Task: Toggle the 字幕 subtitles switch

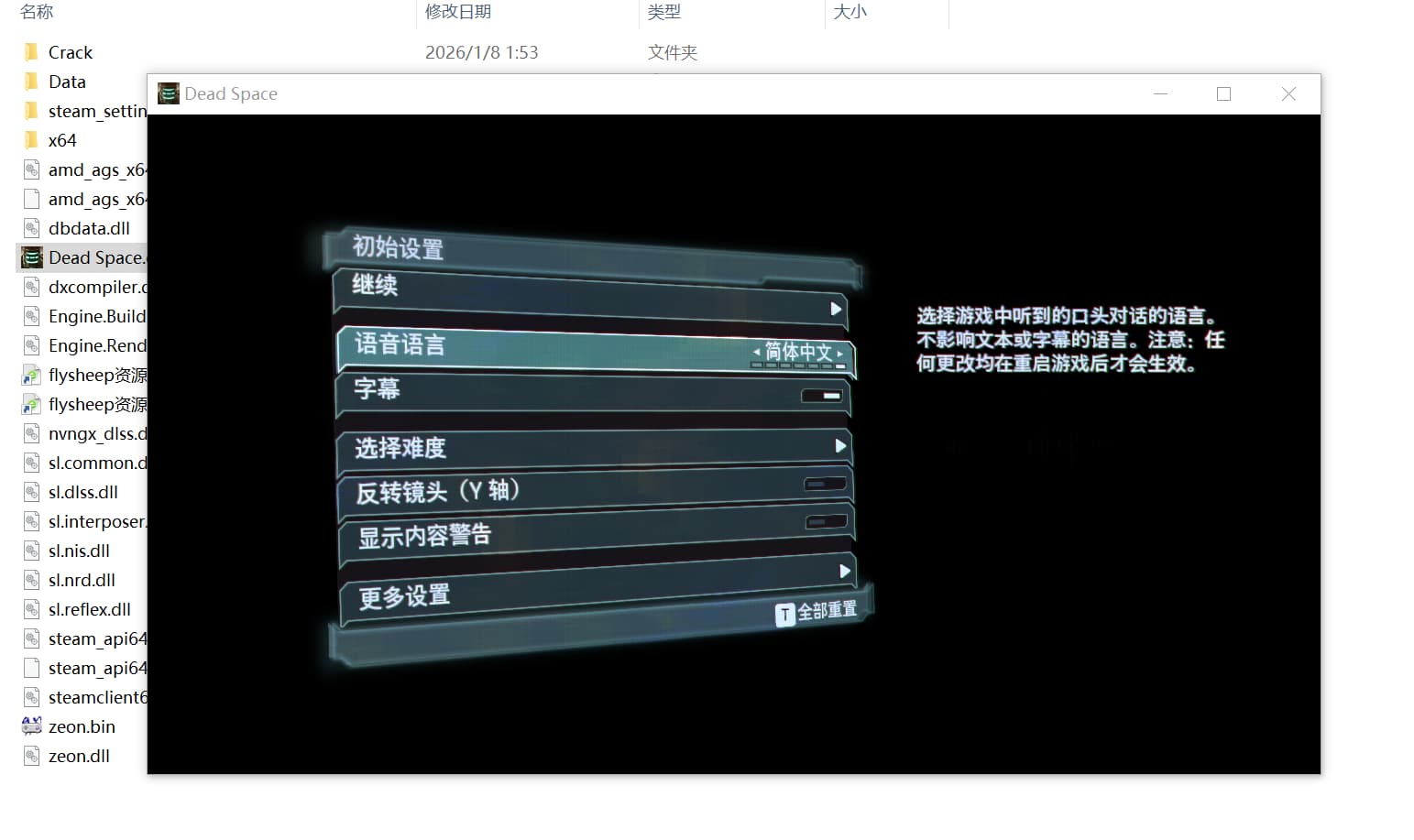Action: click(823, 395)
